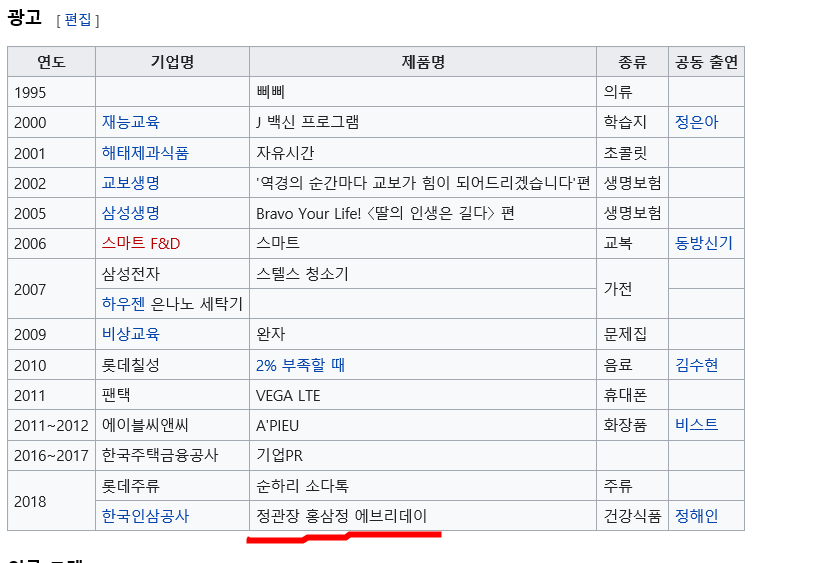Open the 해태제과식품 link

tap(145, 153)
